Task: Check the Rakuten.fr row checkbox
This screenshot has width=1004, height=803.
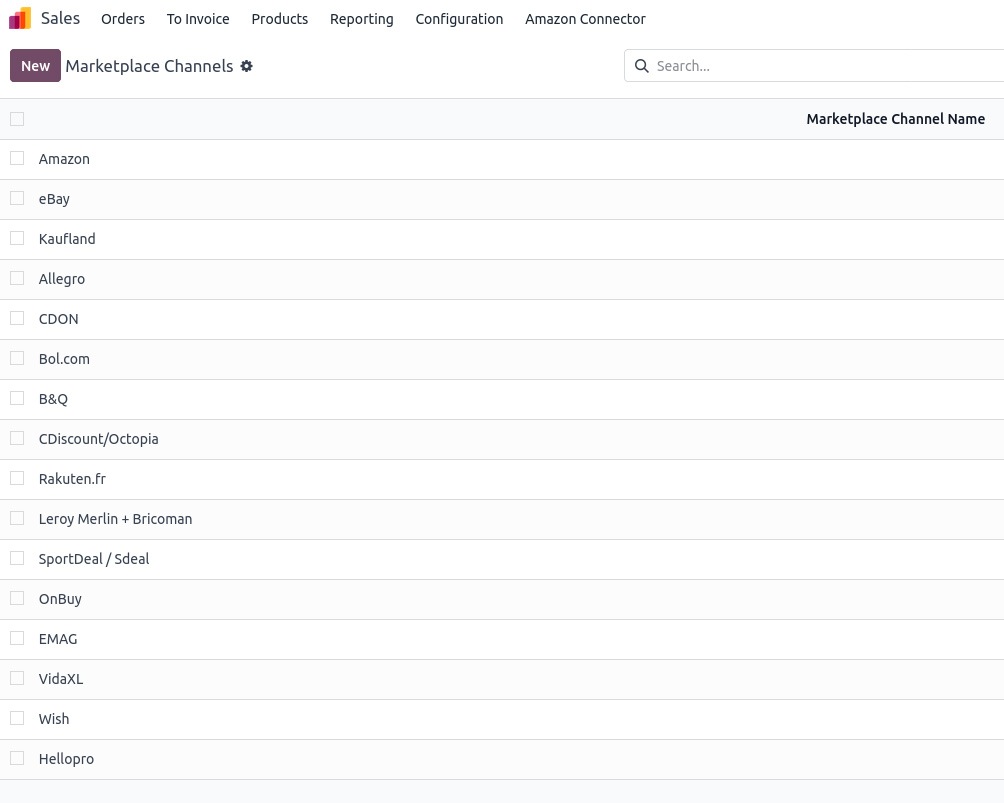Action: (17, 478)
